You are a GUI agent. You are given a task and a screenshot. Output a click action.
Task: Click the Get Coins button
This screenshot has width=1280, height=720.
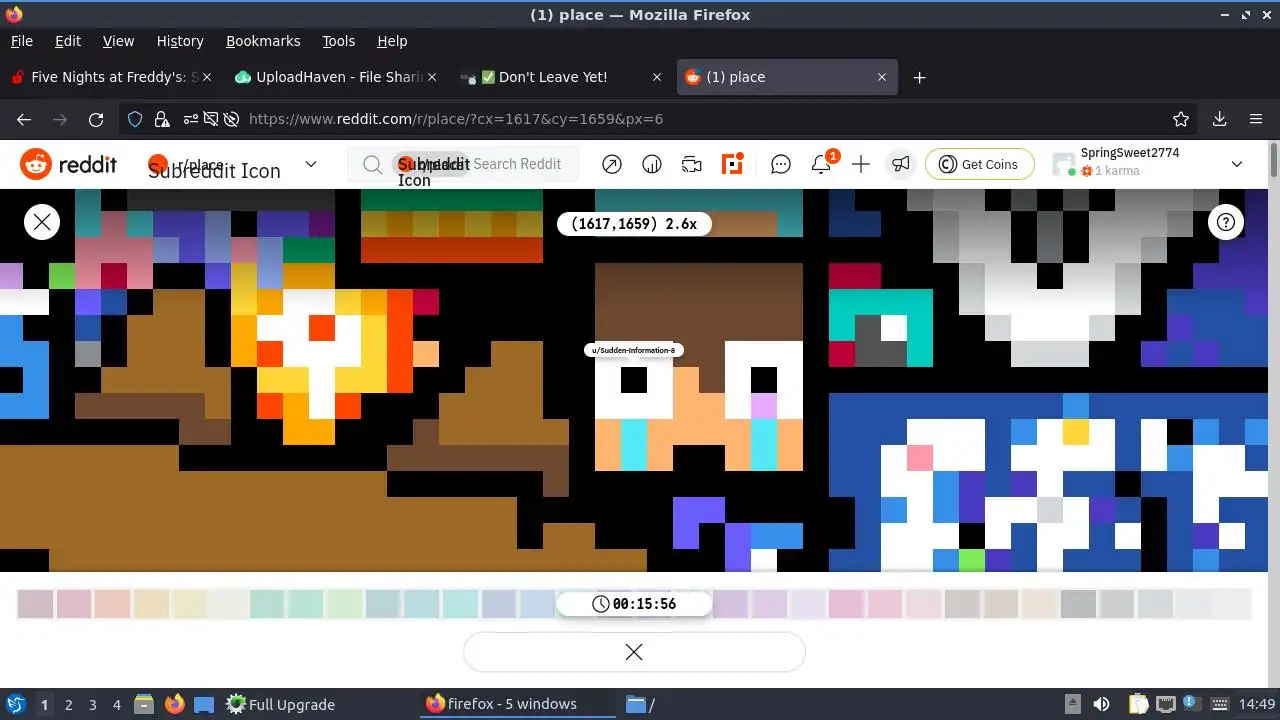[x=979, y=164]
